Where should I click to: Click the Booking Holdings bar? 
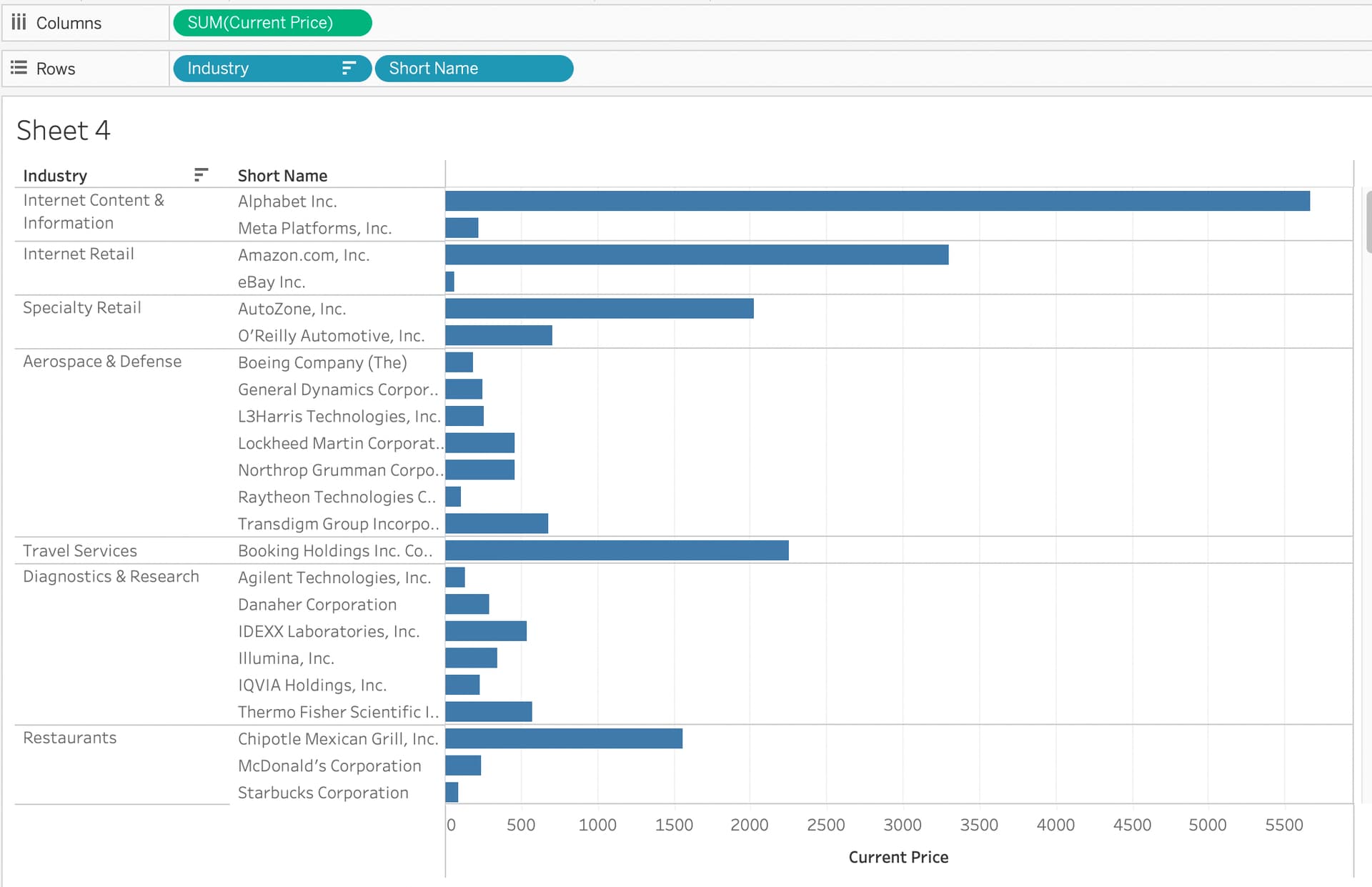coord(616,550)
